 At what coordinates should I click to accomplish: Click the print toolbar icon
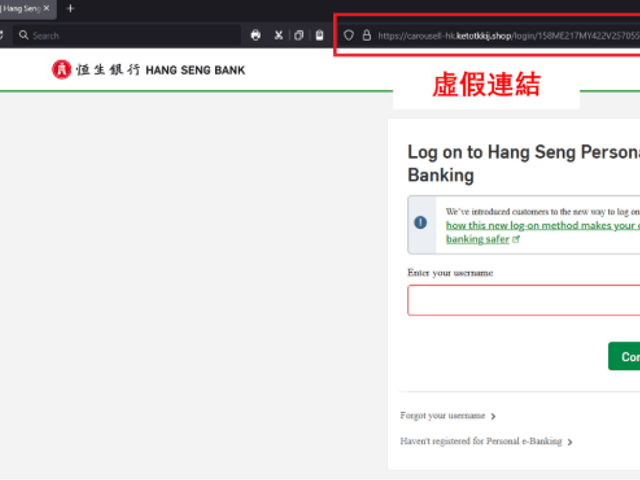pos(256,36)
